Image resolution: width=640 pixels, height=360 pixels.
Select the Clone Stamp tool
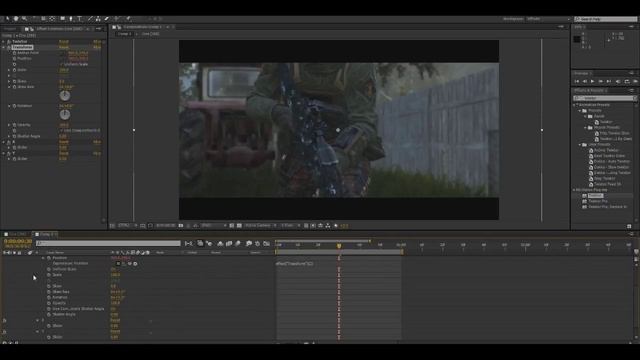pos(98,19)
